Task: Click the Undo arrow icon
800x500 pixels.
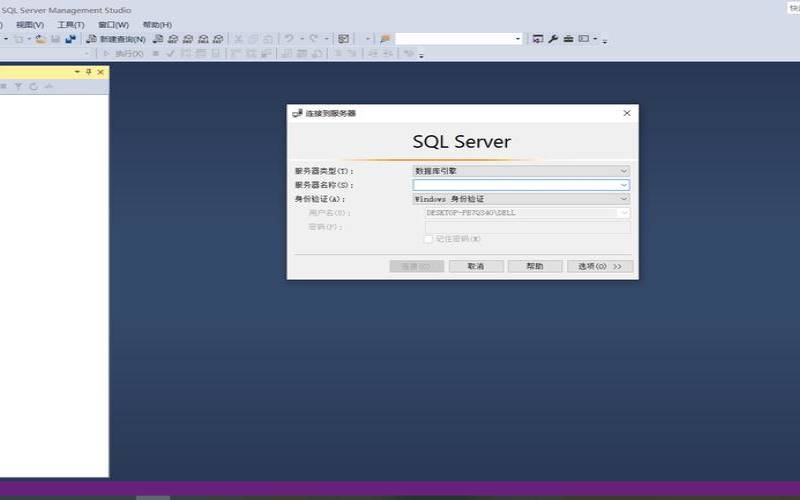Action: click(x=288, y=39)
